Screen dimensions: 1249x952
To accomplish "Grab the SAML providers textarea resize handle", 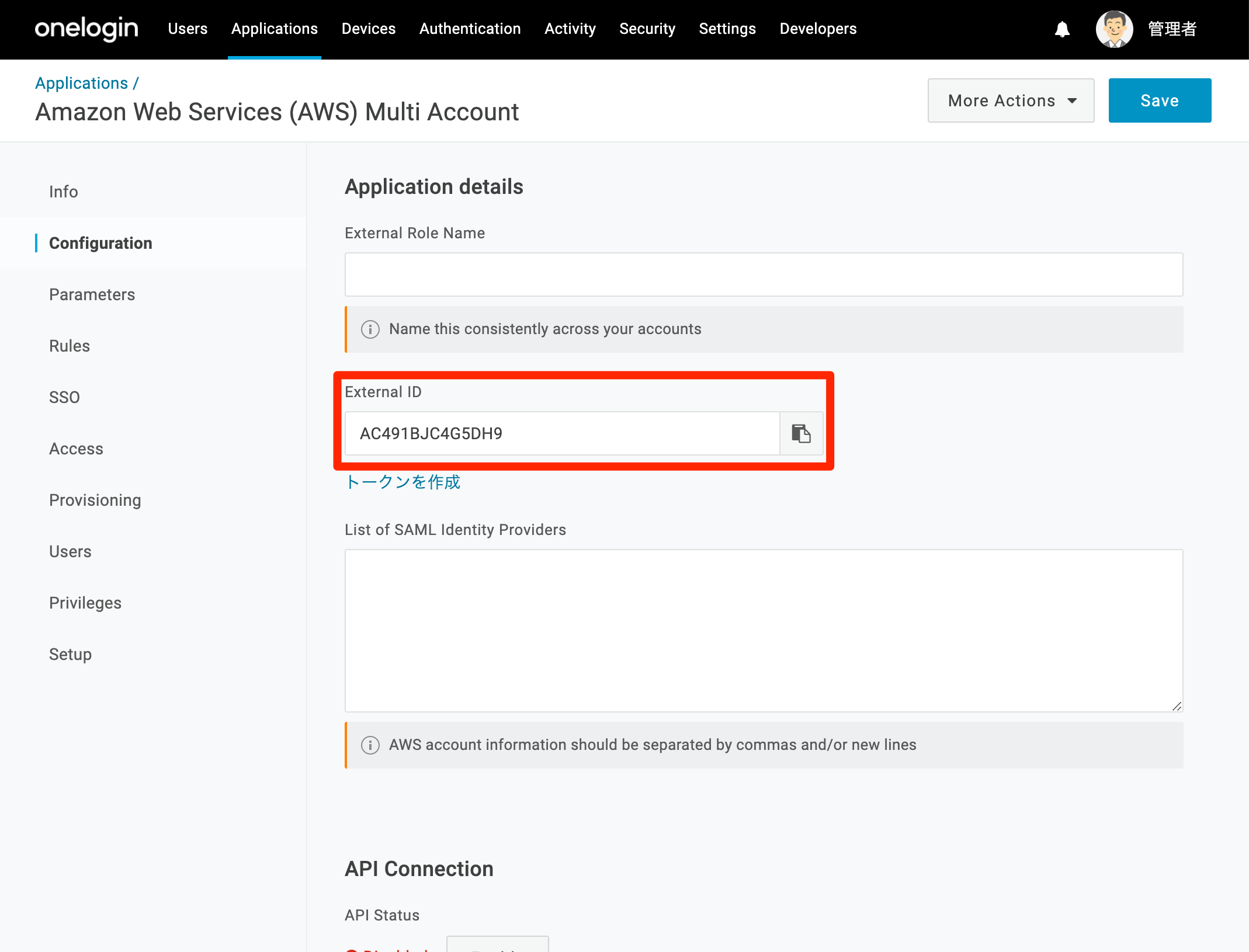I will point(1177,706).
